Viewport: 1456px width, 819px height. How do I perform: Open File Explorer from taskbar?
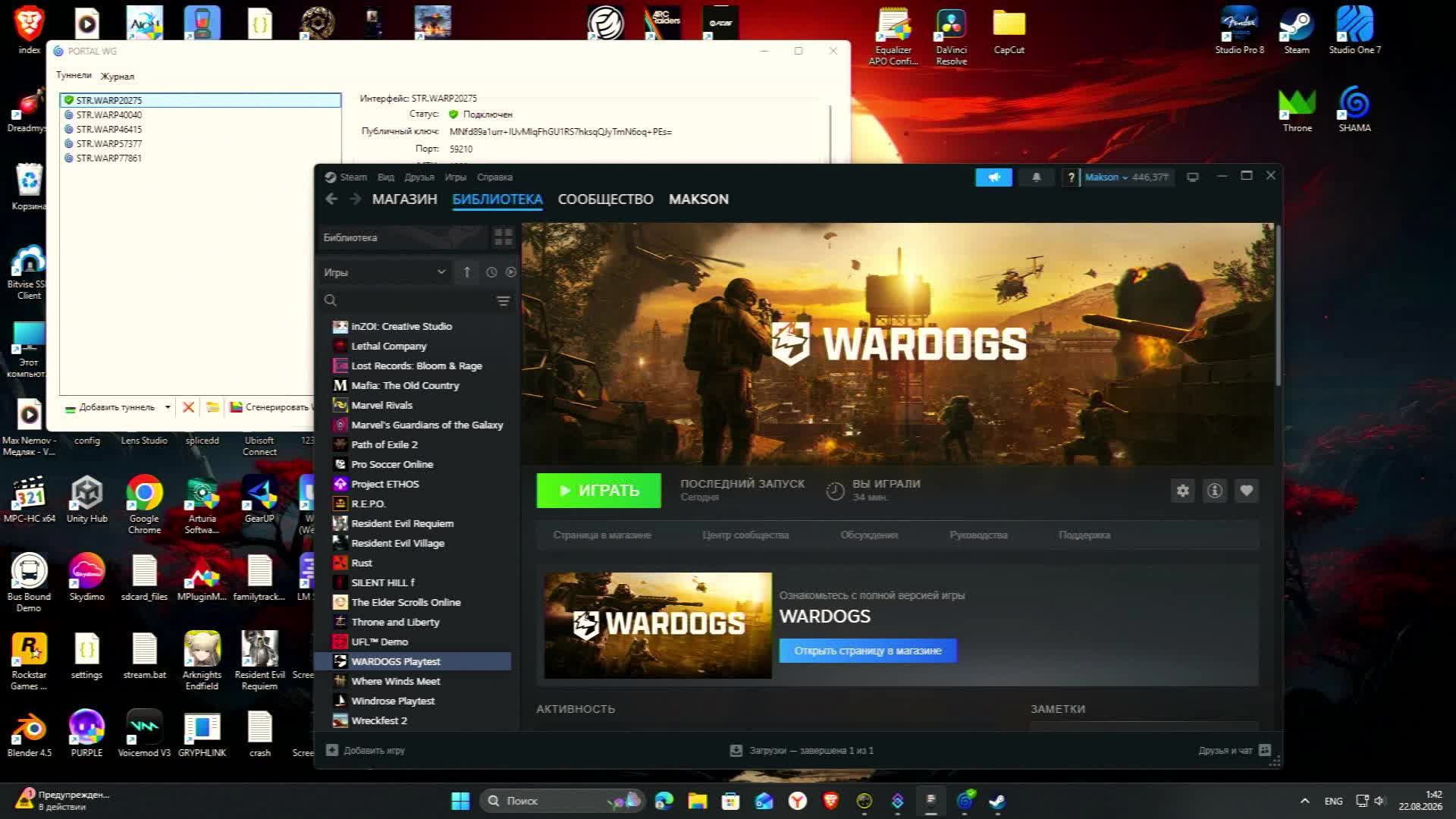click(698, 801)
